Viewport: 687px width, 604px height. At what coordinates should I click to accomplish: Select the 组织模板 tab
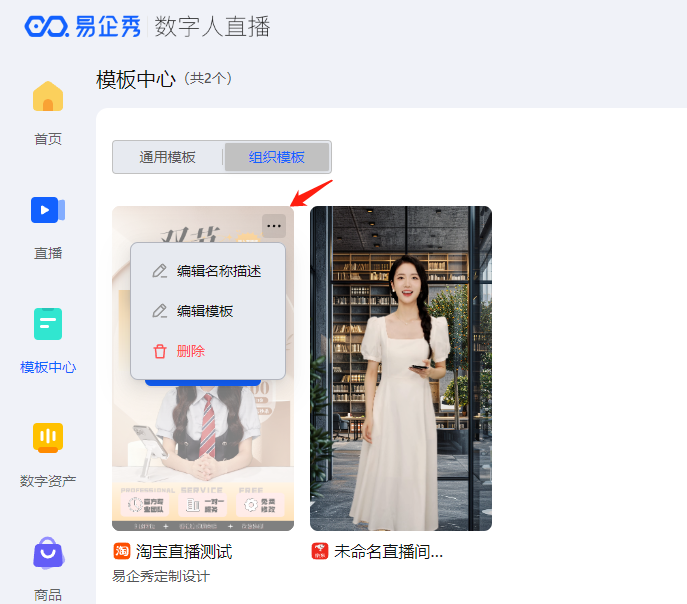(x=276, y=157)
